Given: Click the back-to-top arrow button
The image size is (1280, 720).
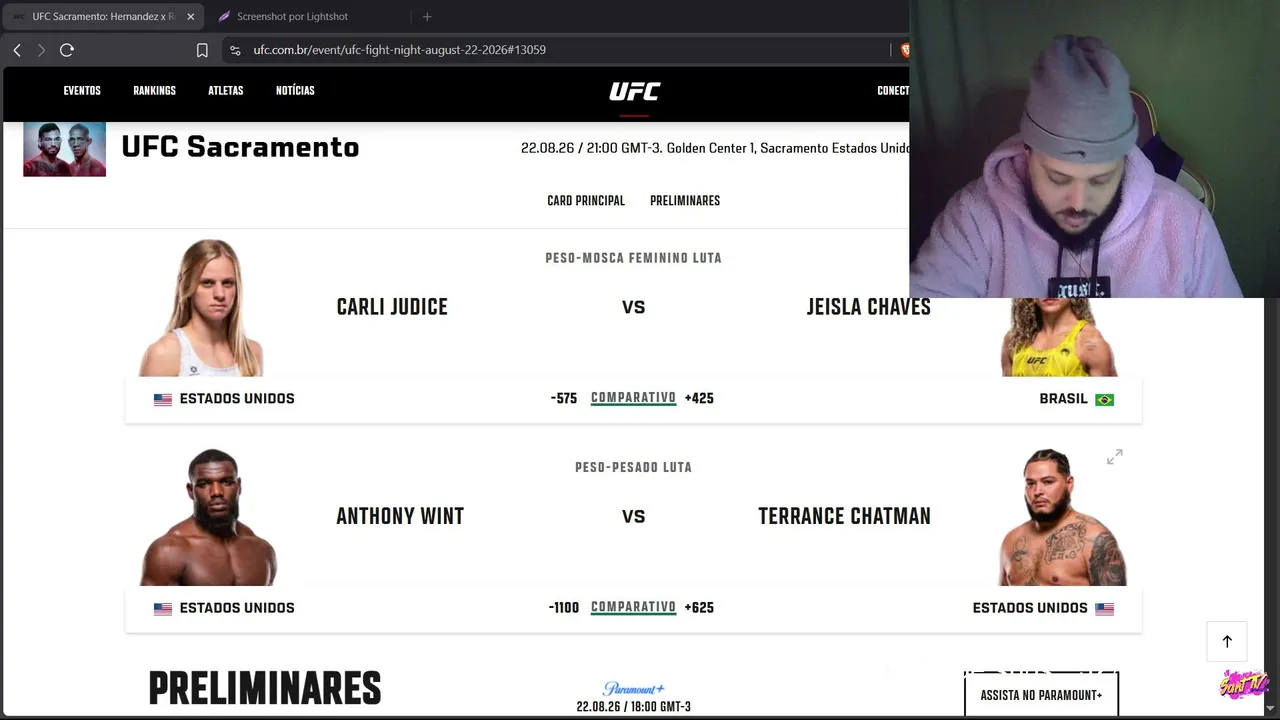Looking at the screenshot, I should point(1227,641).
